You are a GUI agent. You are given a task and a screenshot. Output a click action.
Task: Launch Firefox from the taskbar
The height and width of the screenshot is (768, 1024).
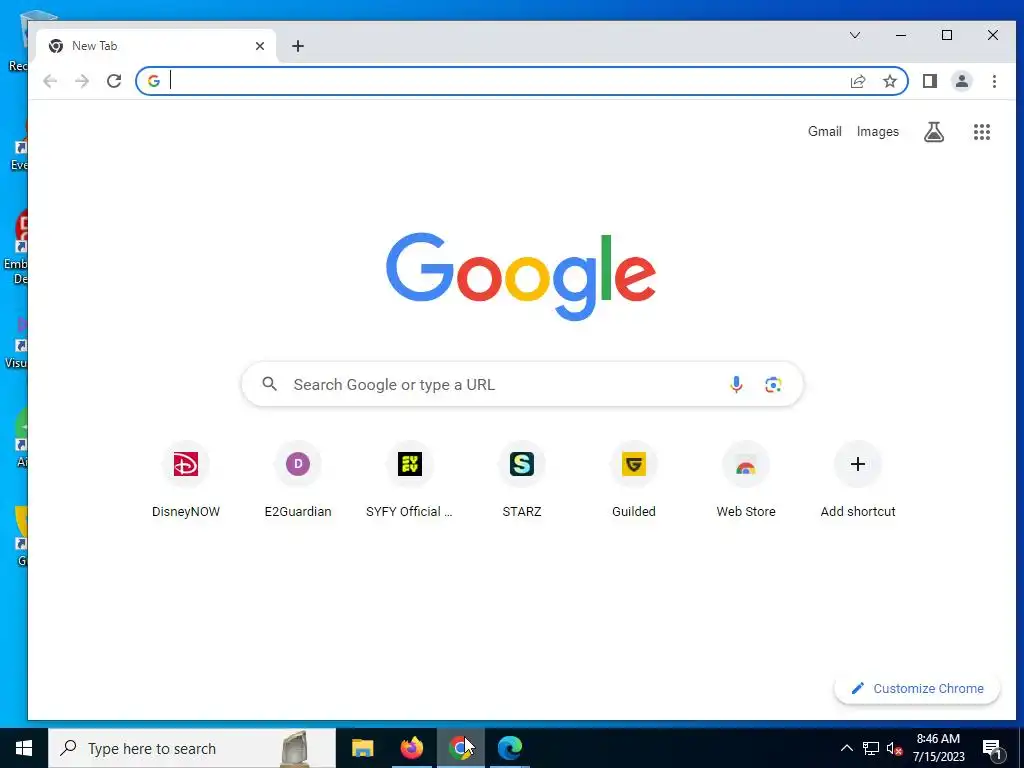[x=411, y=748]
